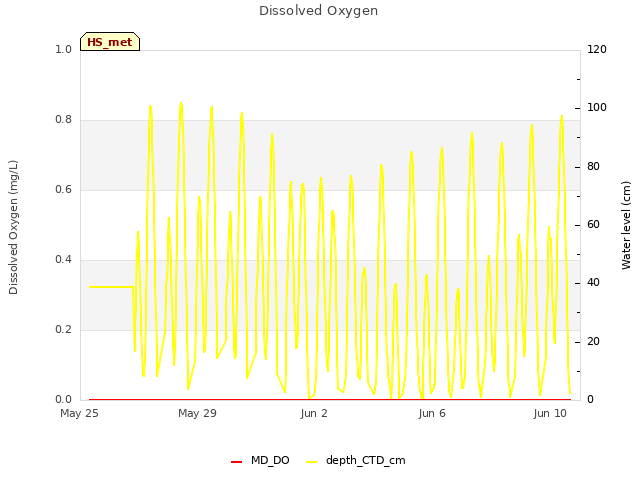This screenshot has height=480, width=640.
Task: Select the Water level (cm) axis title
Action: pyautogui.click(x=626, y=225)
